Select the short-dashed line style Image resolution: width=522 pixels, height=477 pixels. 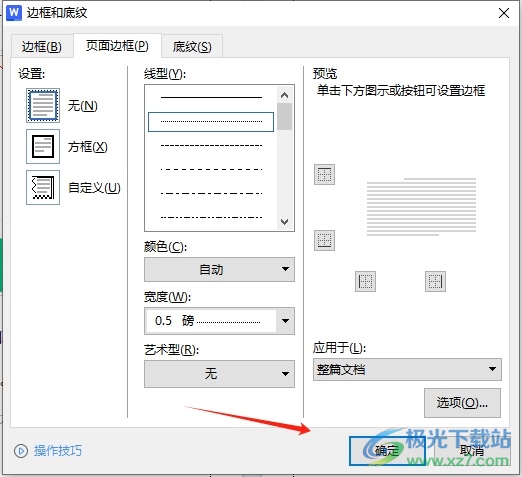tap(211, 146)
